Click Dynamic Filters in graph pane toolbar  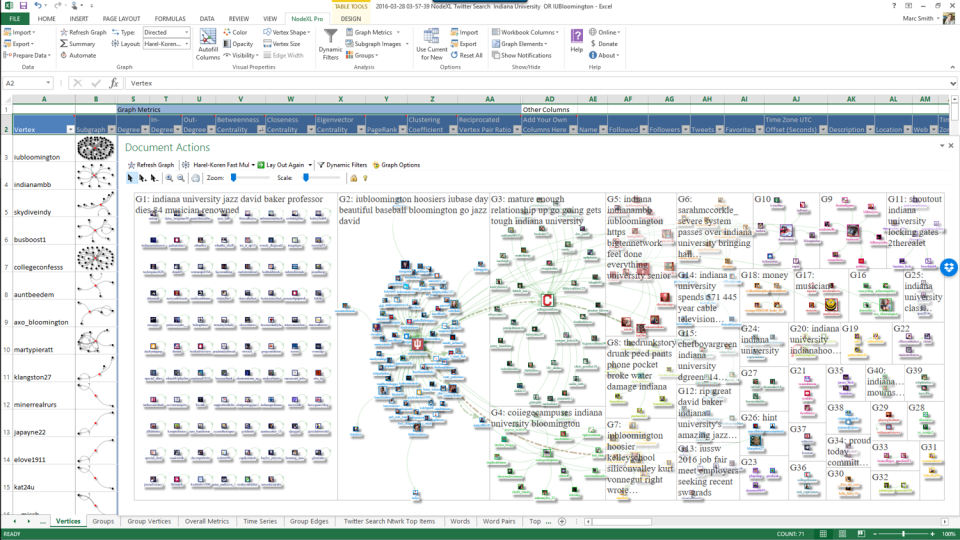tap(342, 165)
